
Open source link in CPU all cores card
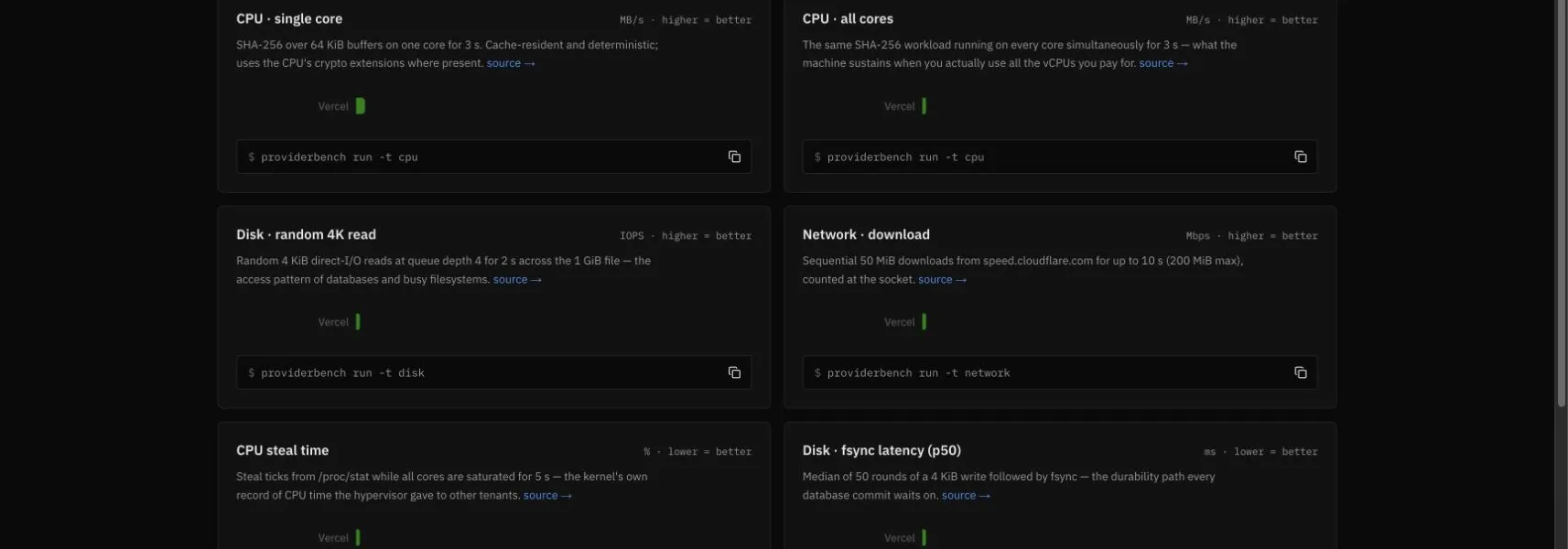pyautogui.click(x=1163, y=63)
